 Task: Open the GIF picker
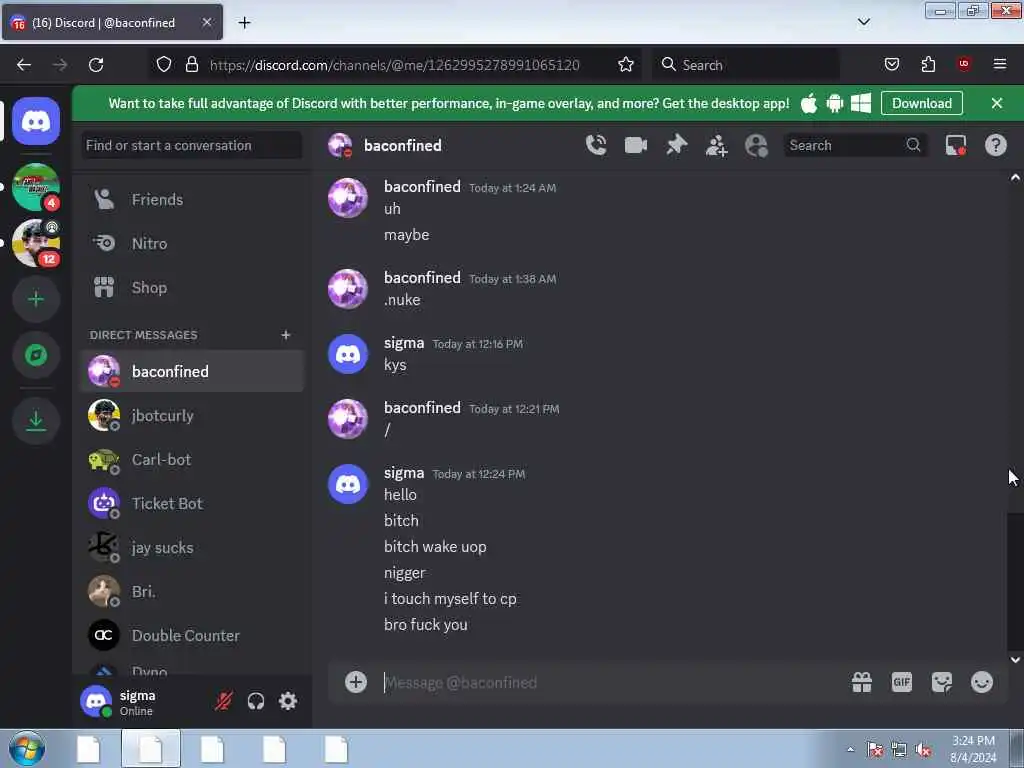pos(901,682)
